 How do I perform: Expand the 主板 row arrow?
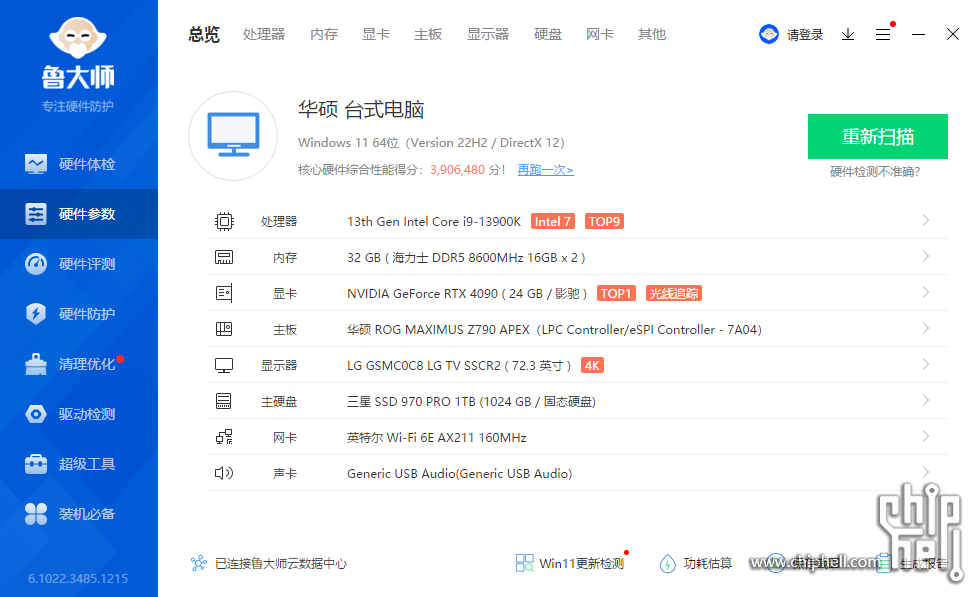coord(926,328)
